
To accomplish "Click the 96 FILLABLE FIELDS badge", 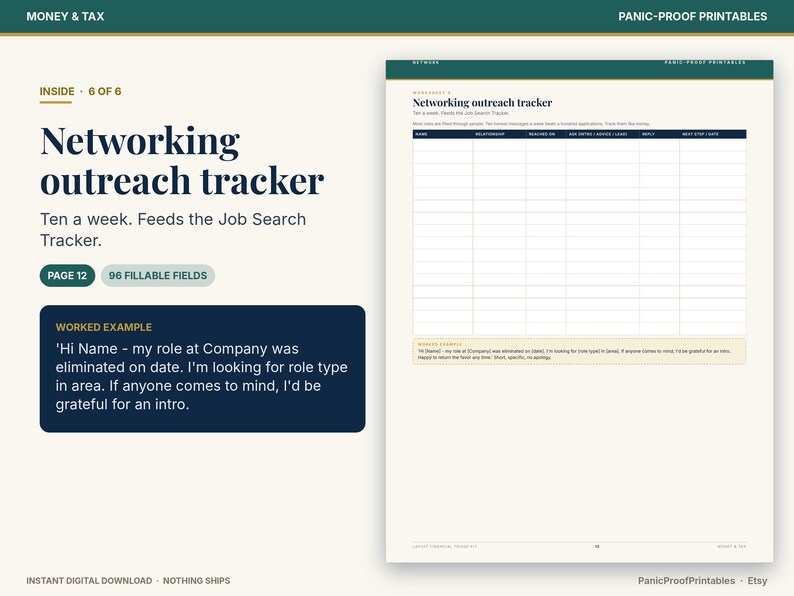I will pyautogui.click(x=158, y=275).
